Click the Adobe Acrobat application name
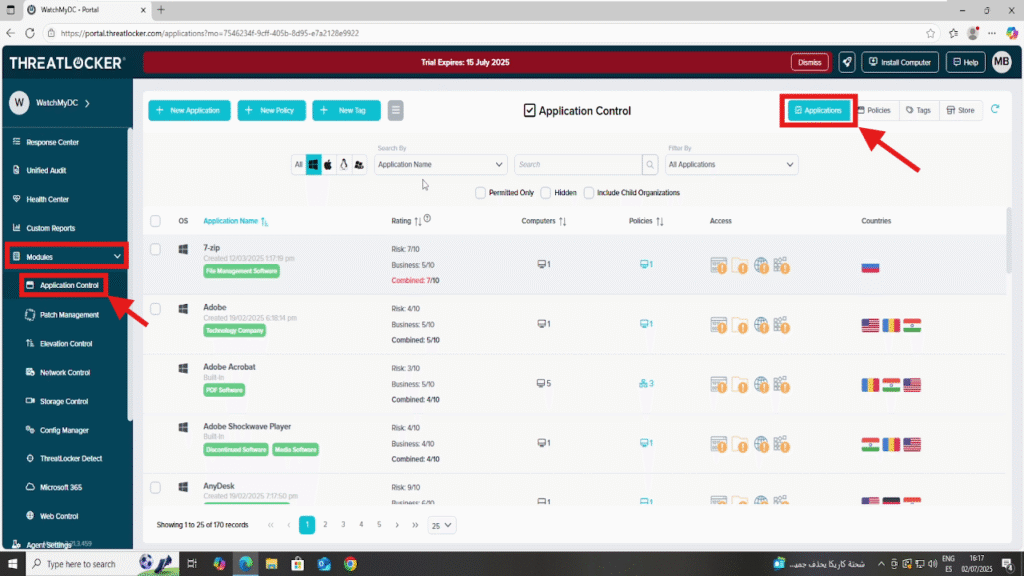 [229, 367]
